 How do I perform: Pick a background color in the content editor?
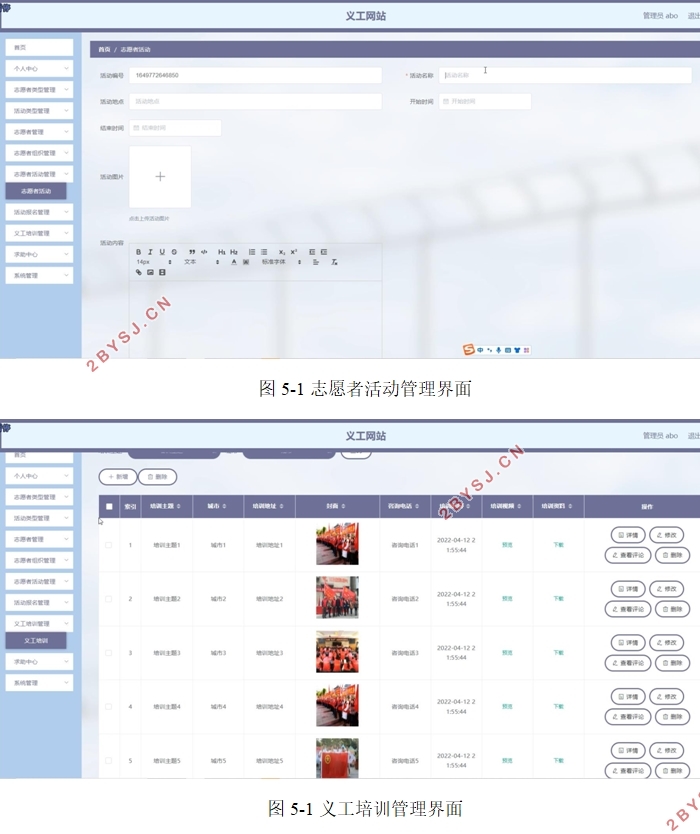point(246,262)
